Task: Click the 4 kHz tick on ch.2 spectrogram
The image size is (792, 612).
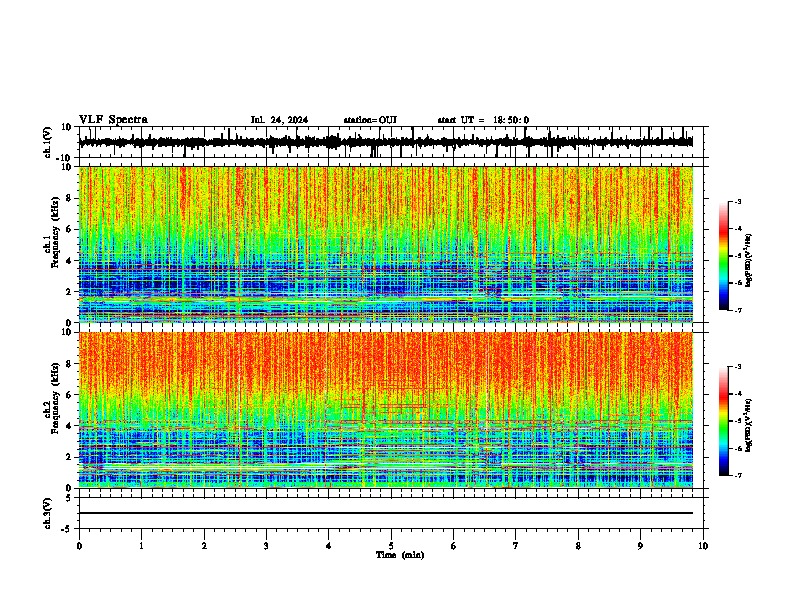Action: click(69, 426)
